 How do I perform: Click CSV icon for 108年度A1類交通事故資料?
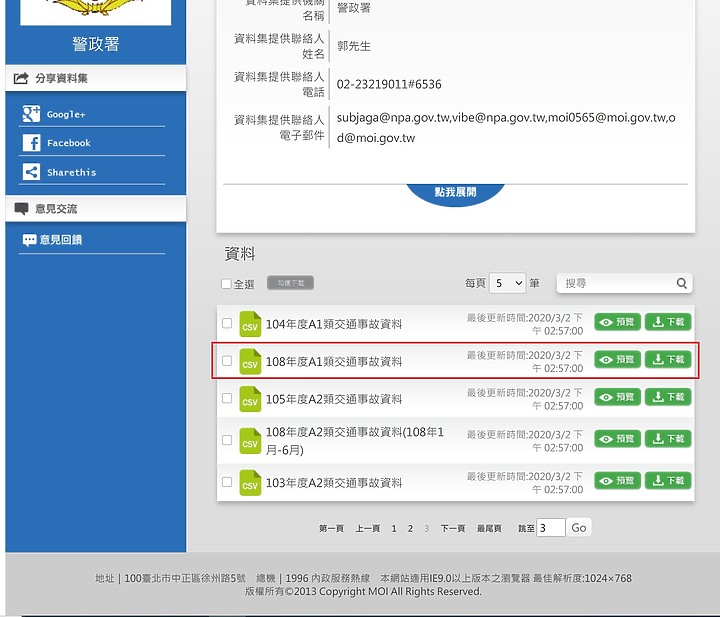click(250, 361)
